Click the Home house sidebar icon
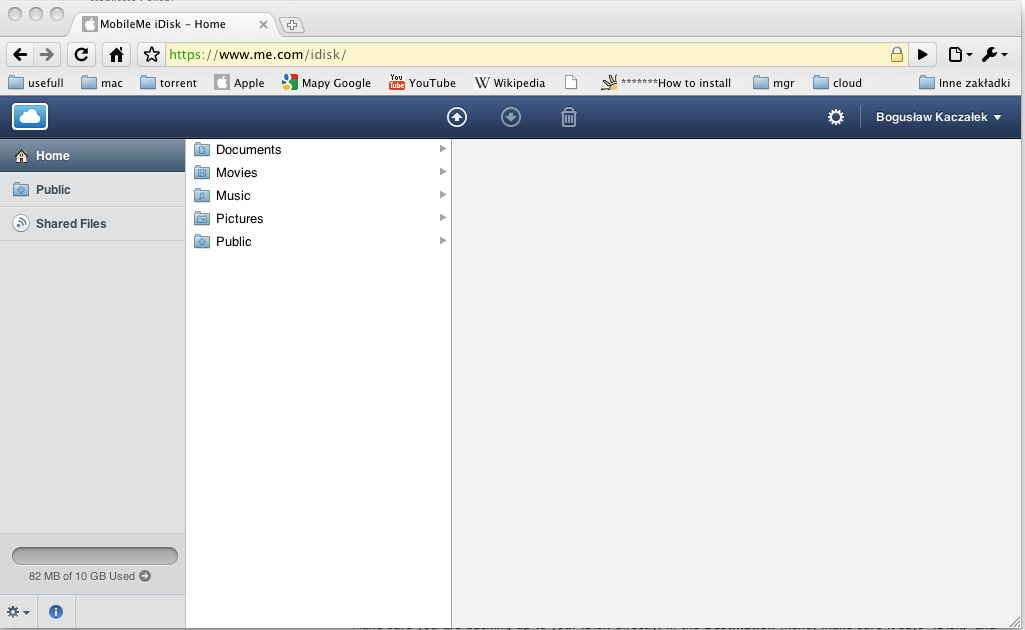The image size is (1025, 630). pyautogui.click(x=22, y=156)
